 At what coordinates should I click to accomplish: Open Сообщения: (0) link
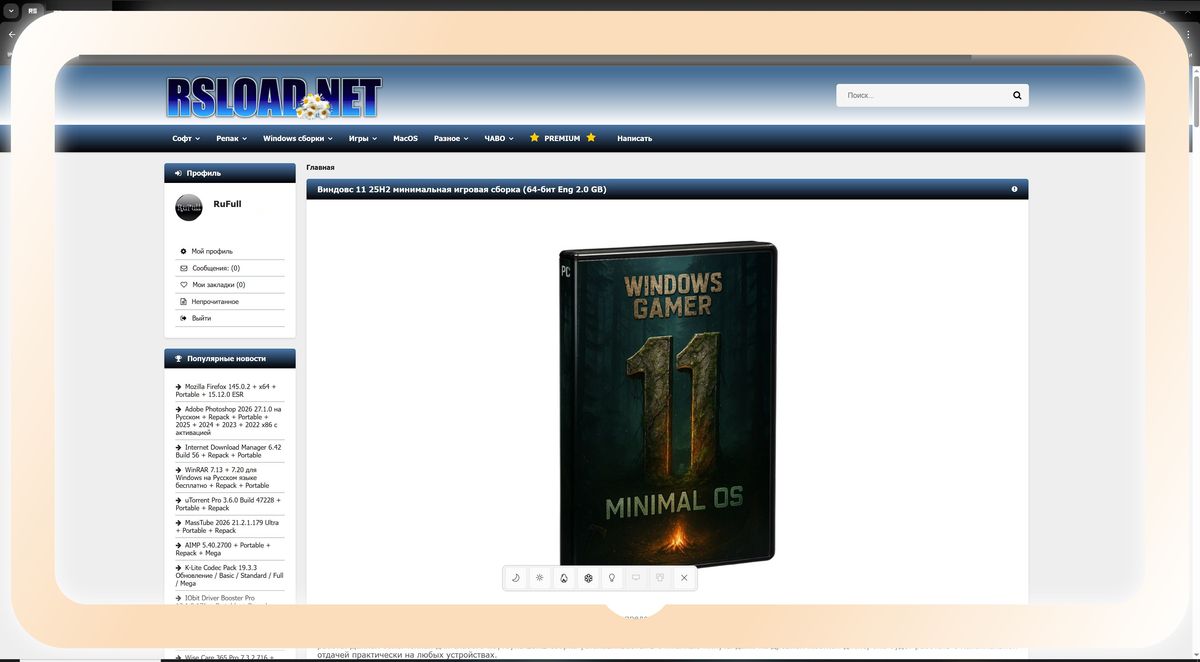click(x=216, y=268)
